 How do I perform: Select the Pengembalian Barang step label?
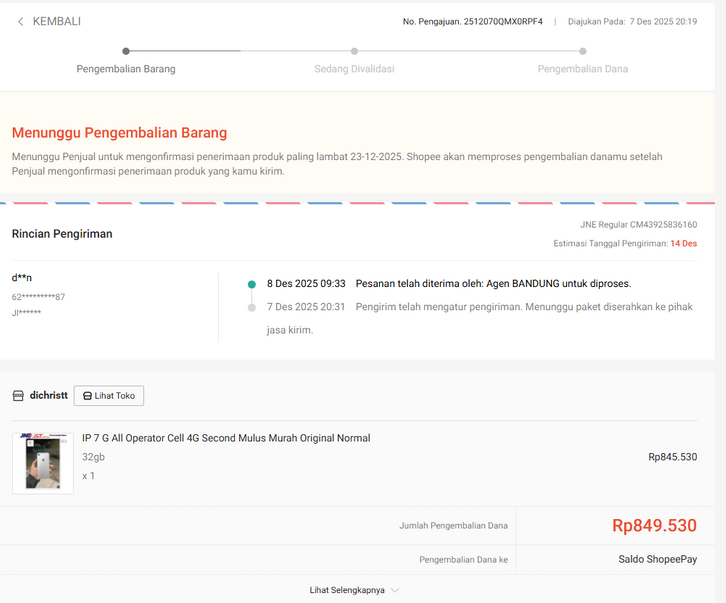click(x=126, y=69)
